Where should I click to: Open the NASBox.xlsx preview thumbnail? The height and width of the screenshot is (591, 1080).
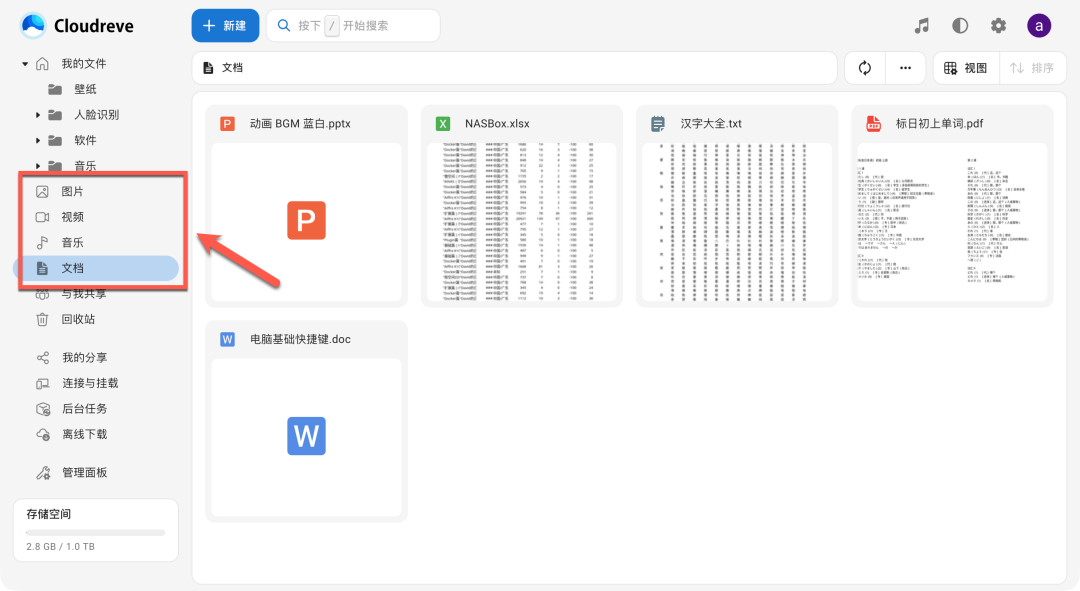click(521, 222)
